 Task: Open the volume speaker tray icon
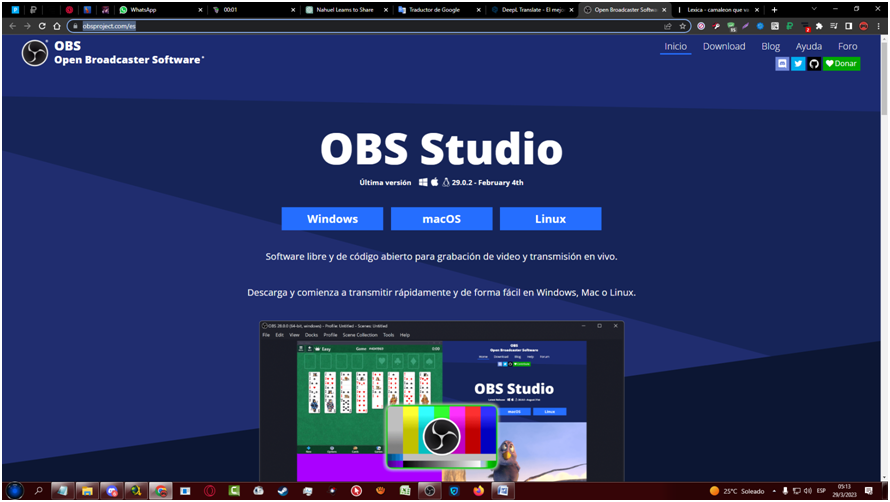coord(807,491)
